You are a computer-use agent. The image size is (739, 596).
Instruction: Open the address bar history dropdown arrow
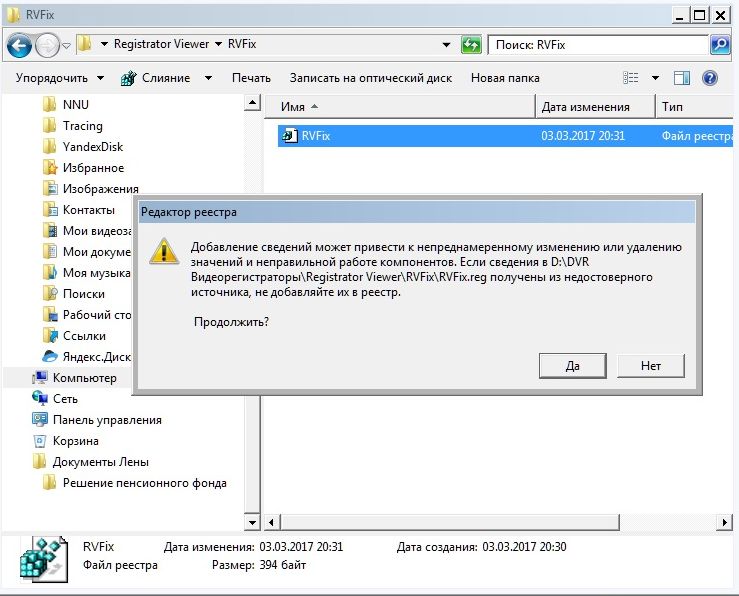[447, 45]
